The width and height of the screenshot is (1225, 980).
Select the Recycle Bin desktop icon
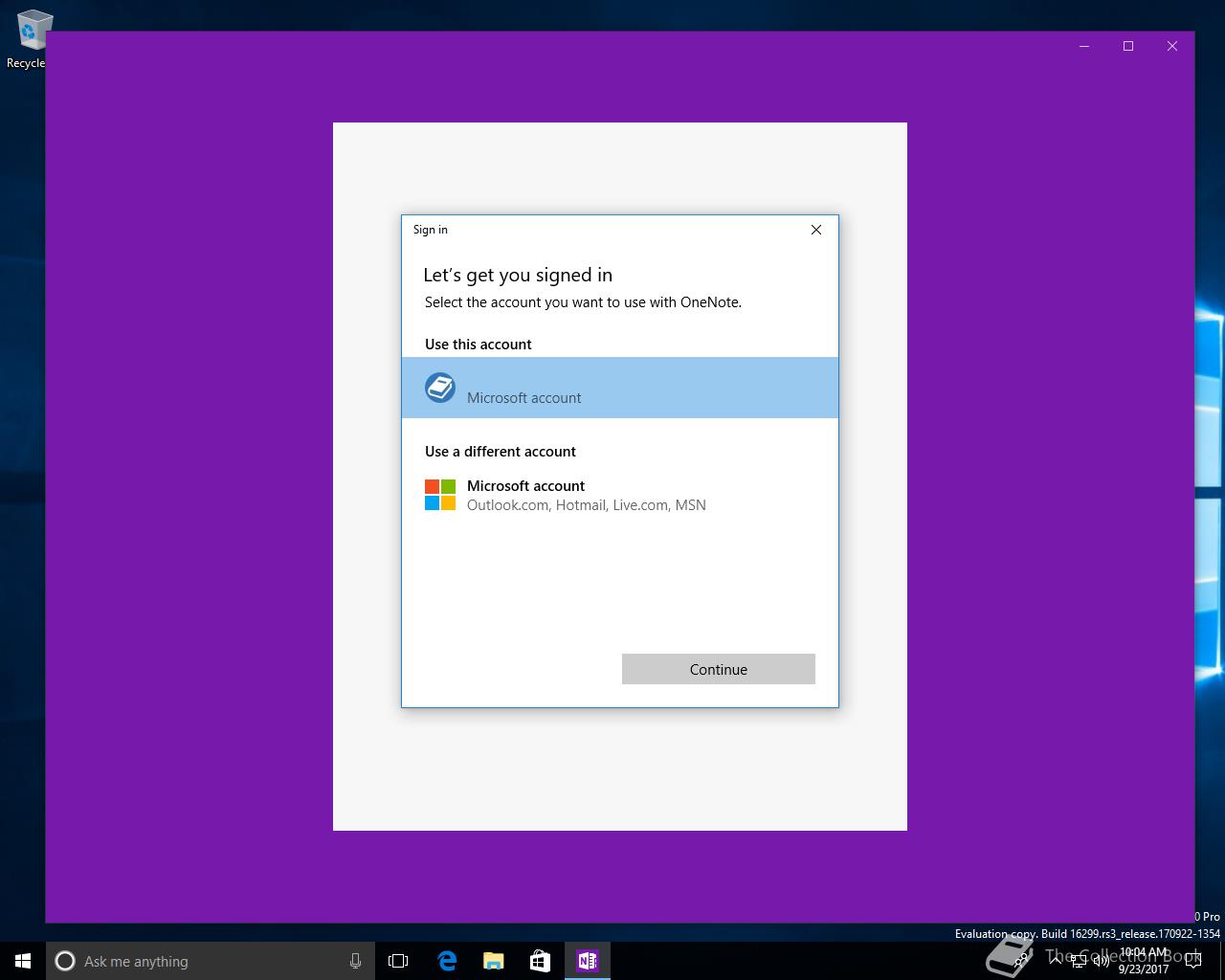[29, 39]
